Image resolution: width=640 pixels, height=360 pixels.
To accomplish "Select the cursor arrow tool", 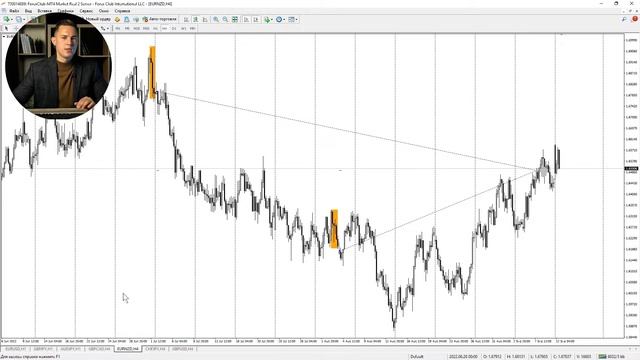I will click(6, 28).
